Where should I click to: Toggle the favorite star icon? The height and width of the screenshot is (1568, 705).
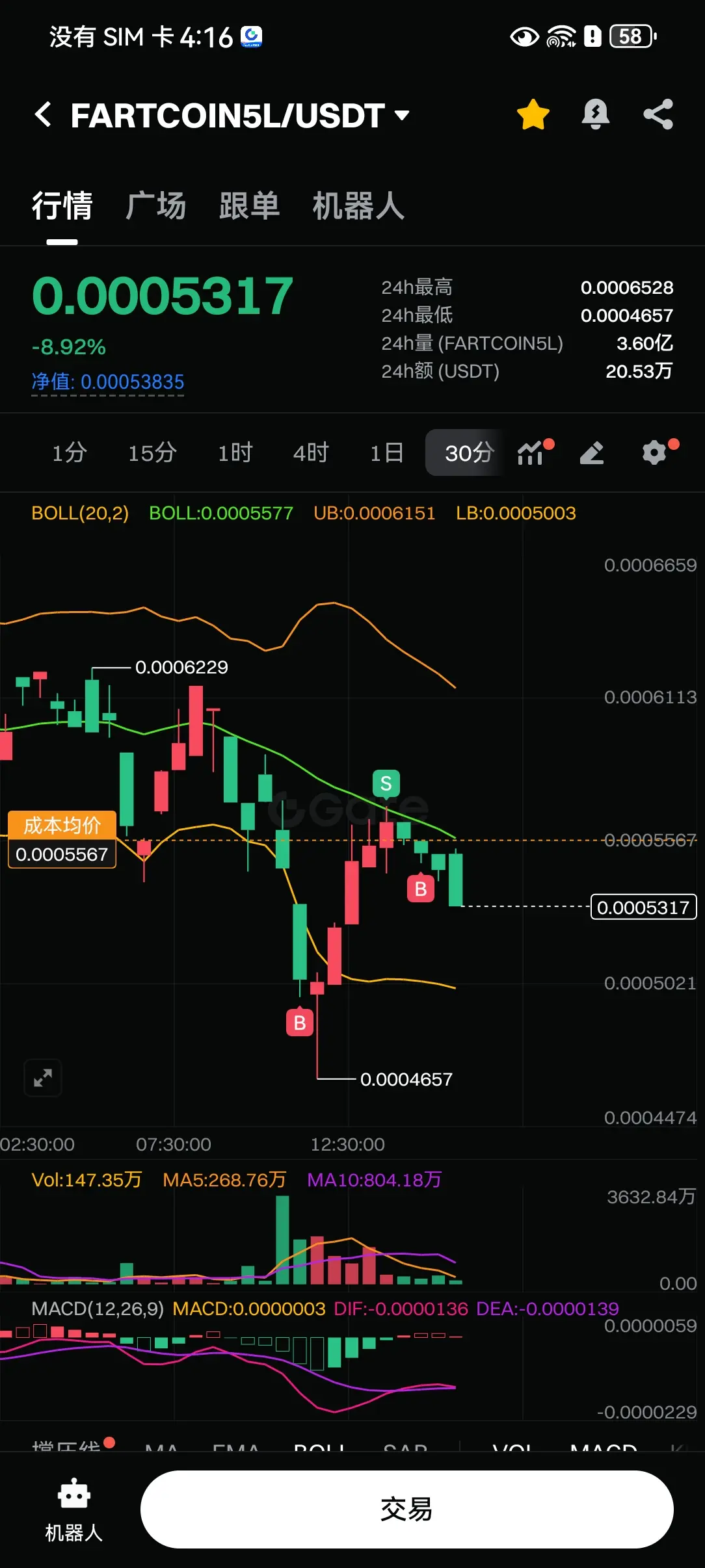tap(533, 114)
